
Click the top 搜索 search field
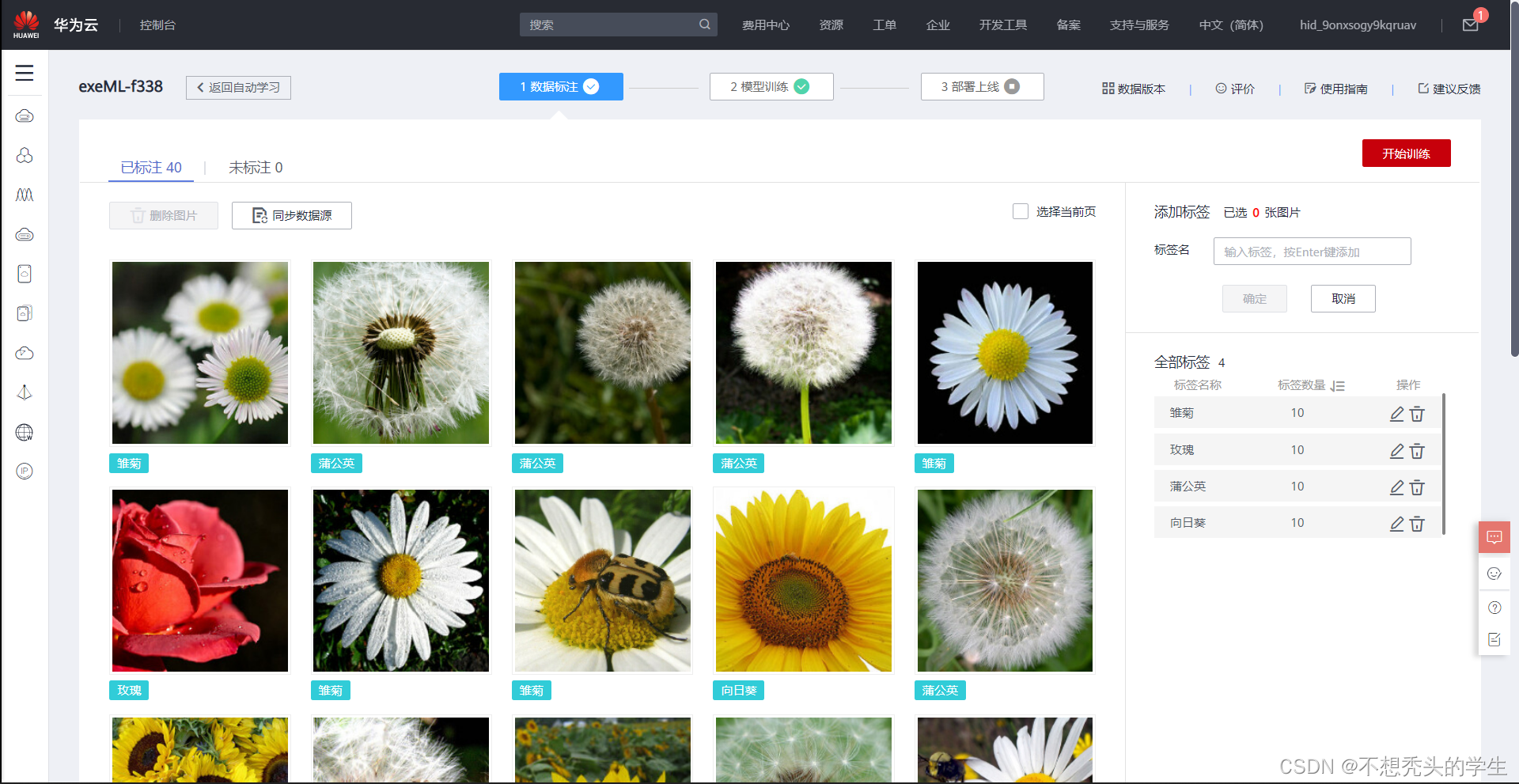click(x=618, y=25)
